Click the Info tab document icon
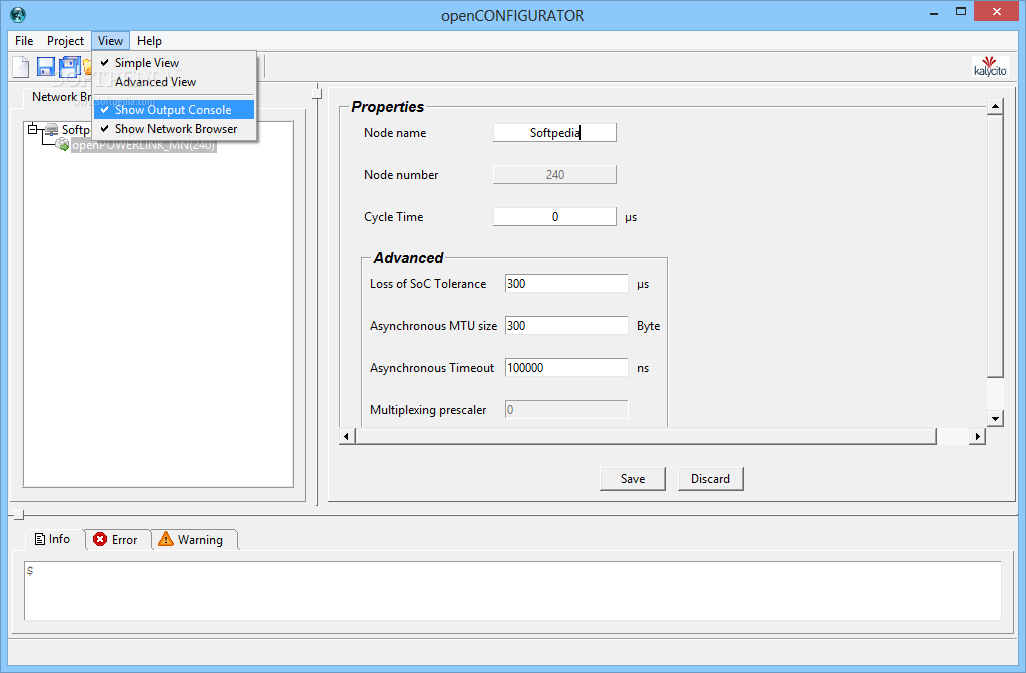This screenshot has height=673, width=1026. tap(40, 539)
